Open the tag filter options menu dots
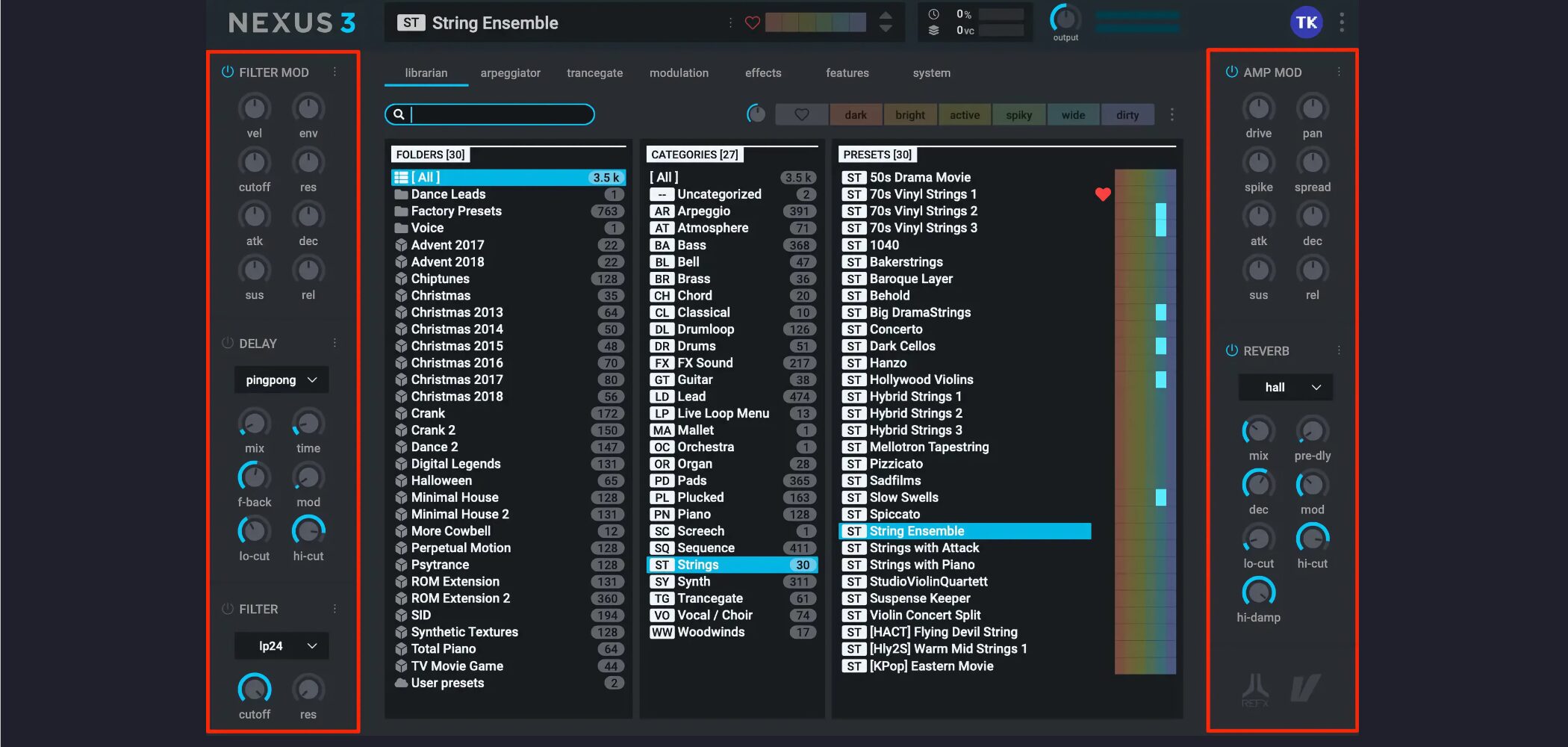Image resolution: width=1568 pixels, height=747 pixels. 1172,114
